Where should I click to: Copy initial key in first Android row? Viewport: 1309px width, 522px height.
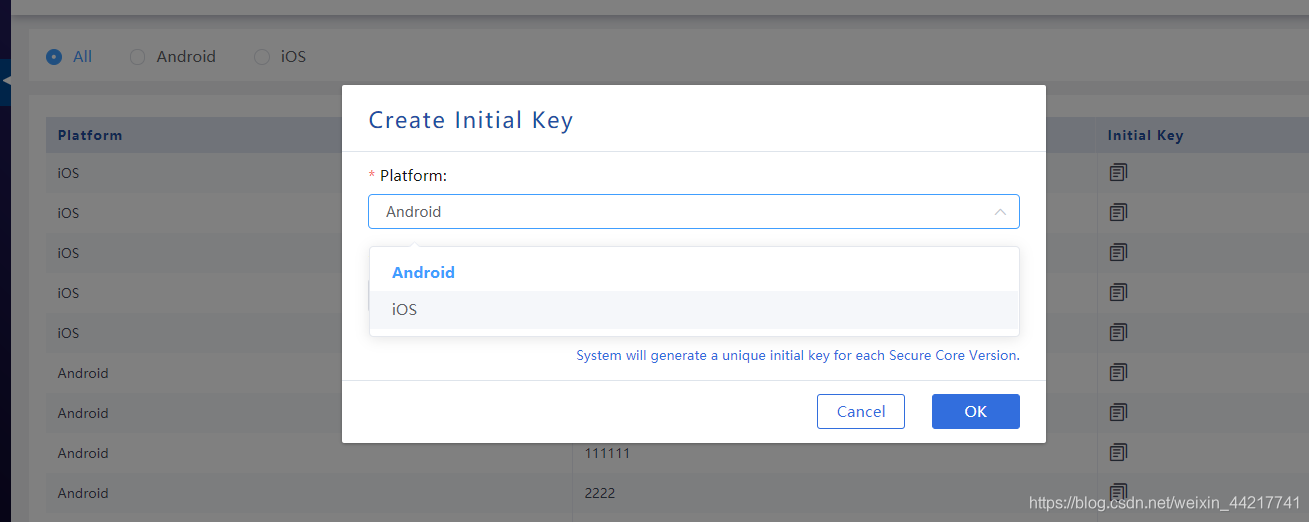pyautogui.click(x=1118, y=372)
